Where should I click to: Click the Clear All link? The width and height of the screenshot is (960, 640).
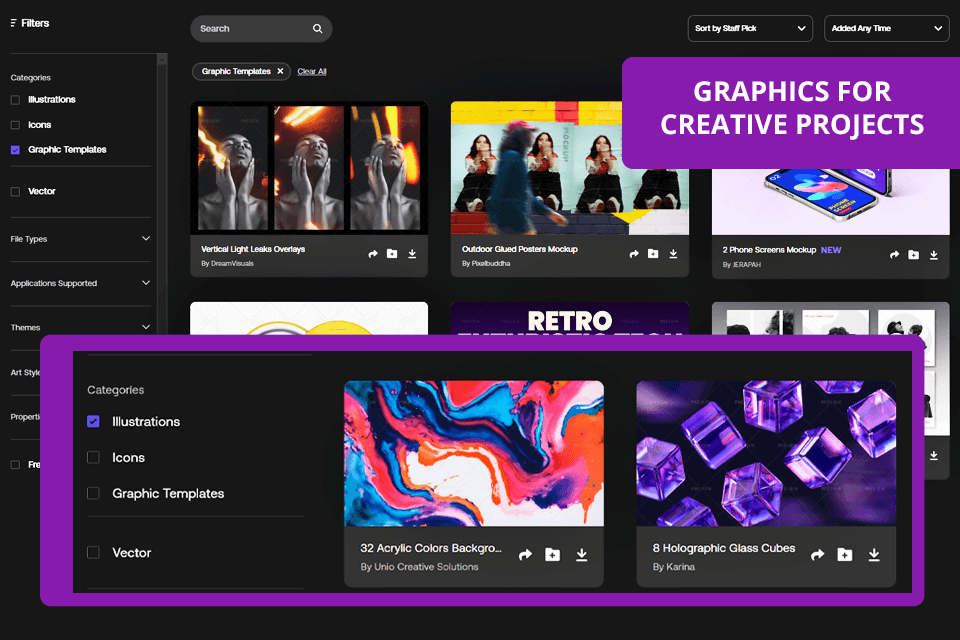point(312,72)
